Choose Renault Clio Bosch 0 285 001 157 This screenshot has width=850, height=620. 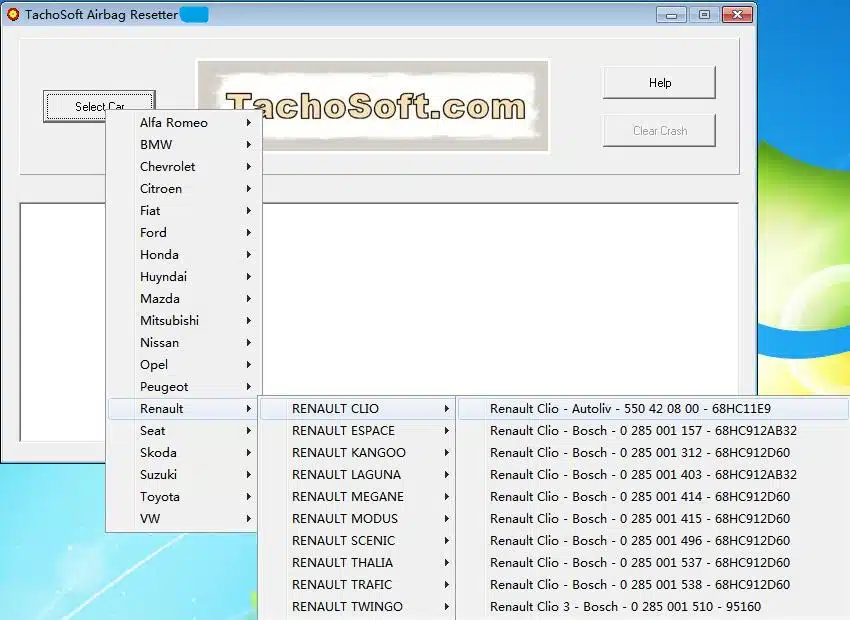(x=643, y=431)
